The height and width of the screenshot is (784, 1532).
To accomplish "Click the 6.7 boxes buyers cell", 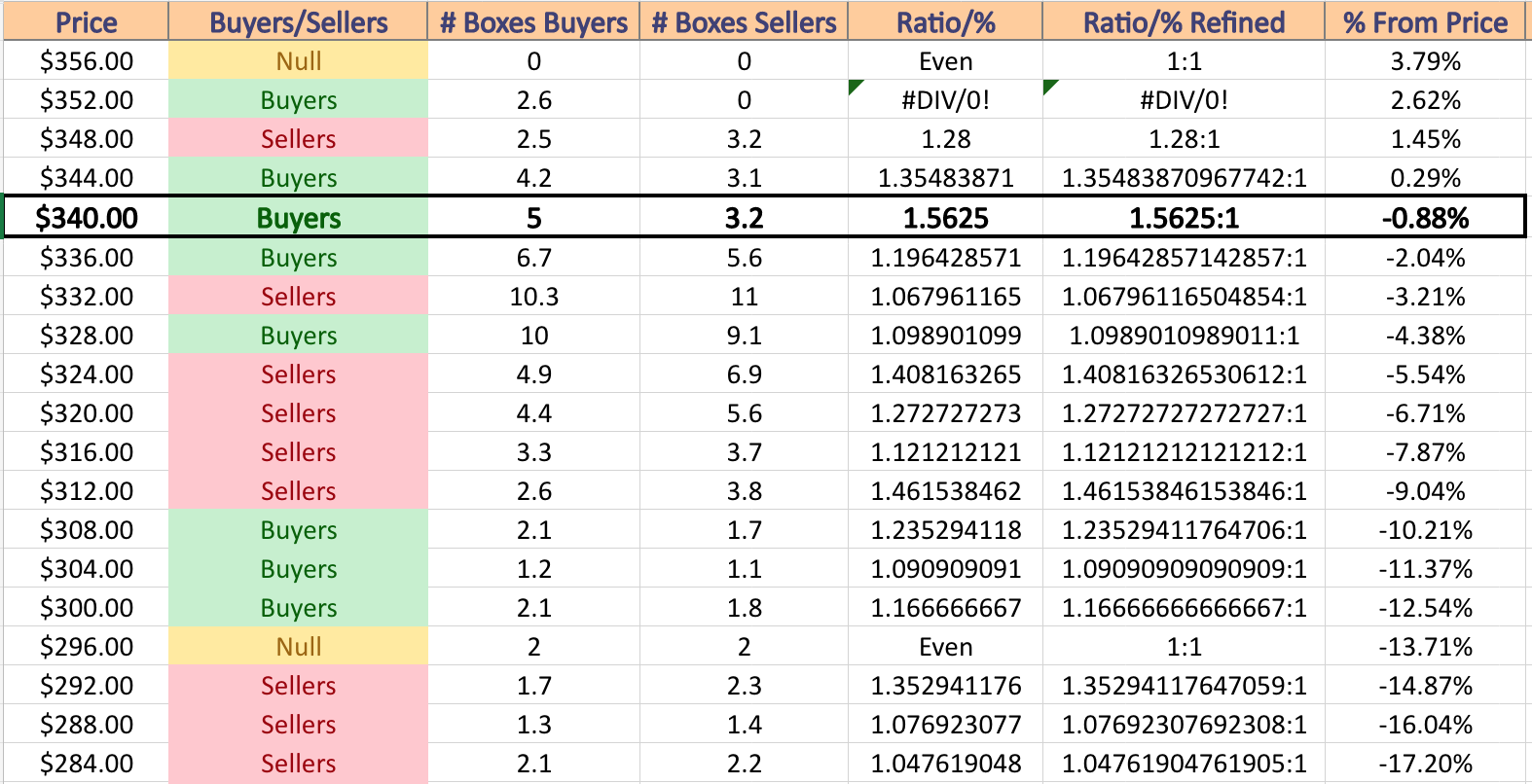I will (x=533, y=258).
